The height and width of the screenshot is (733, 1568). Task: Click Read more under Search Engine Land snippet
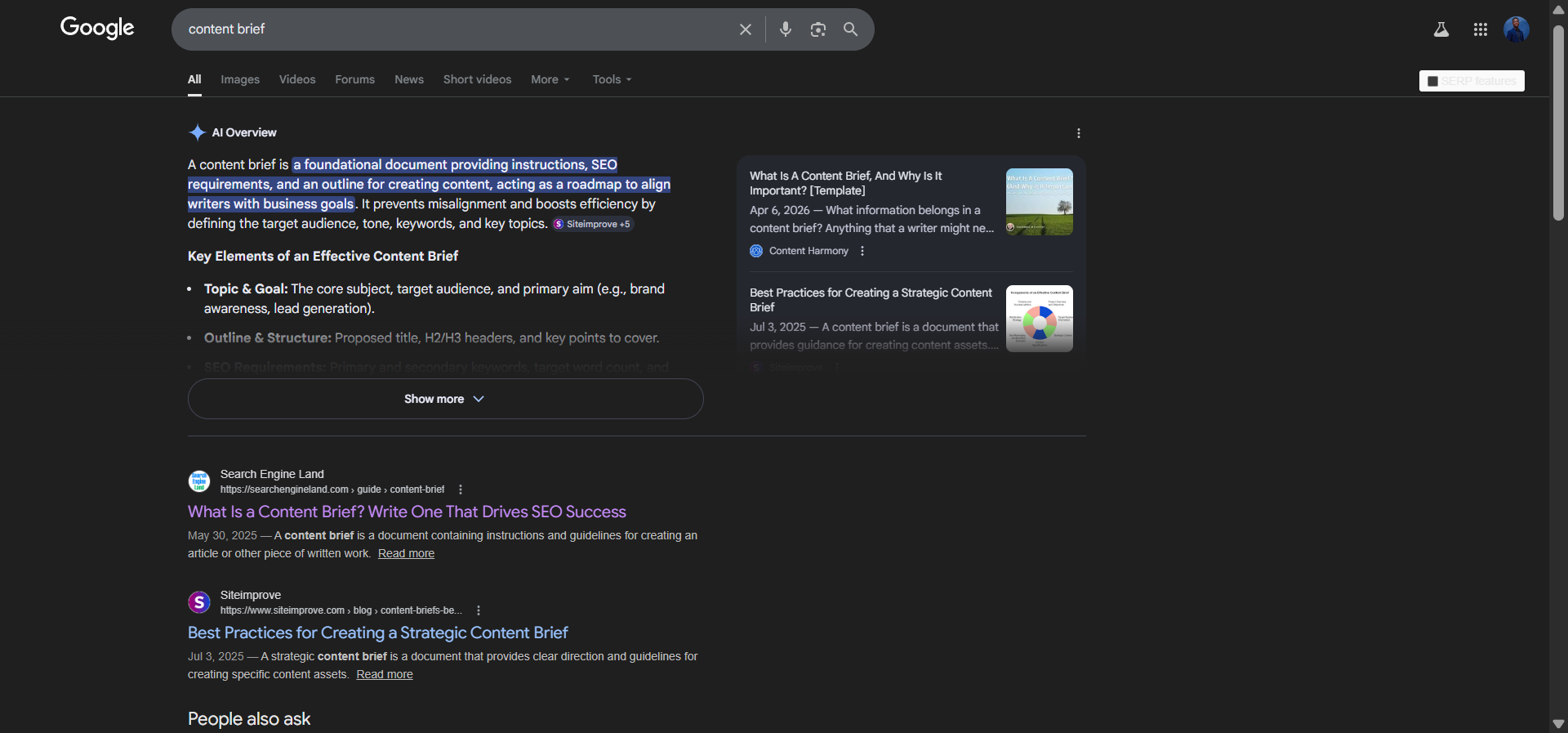point(406,553)
